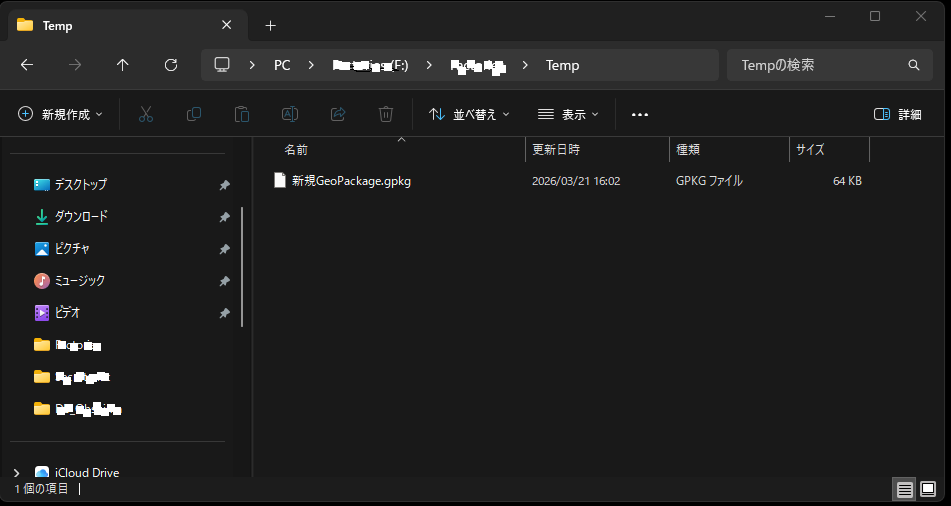Click the Paste clipboard icon
The height and width of the screenshot is (506, 951).
[x=241, y=114]
